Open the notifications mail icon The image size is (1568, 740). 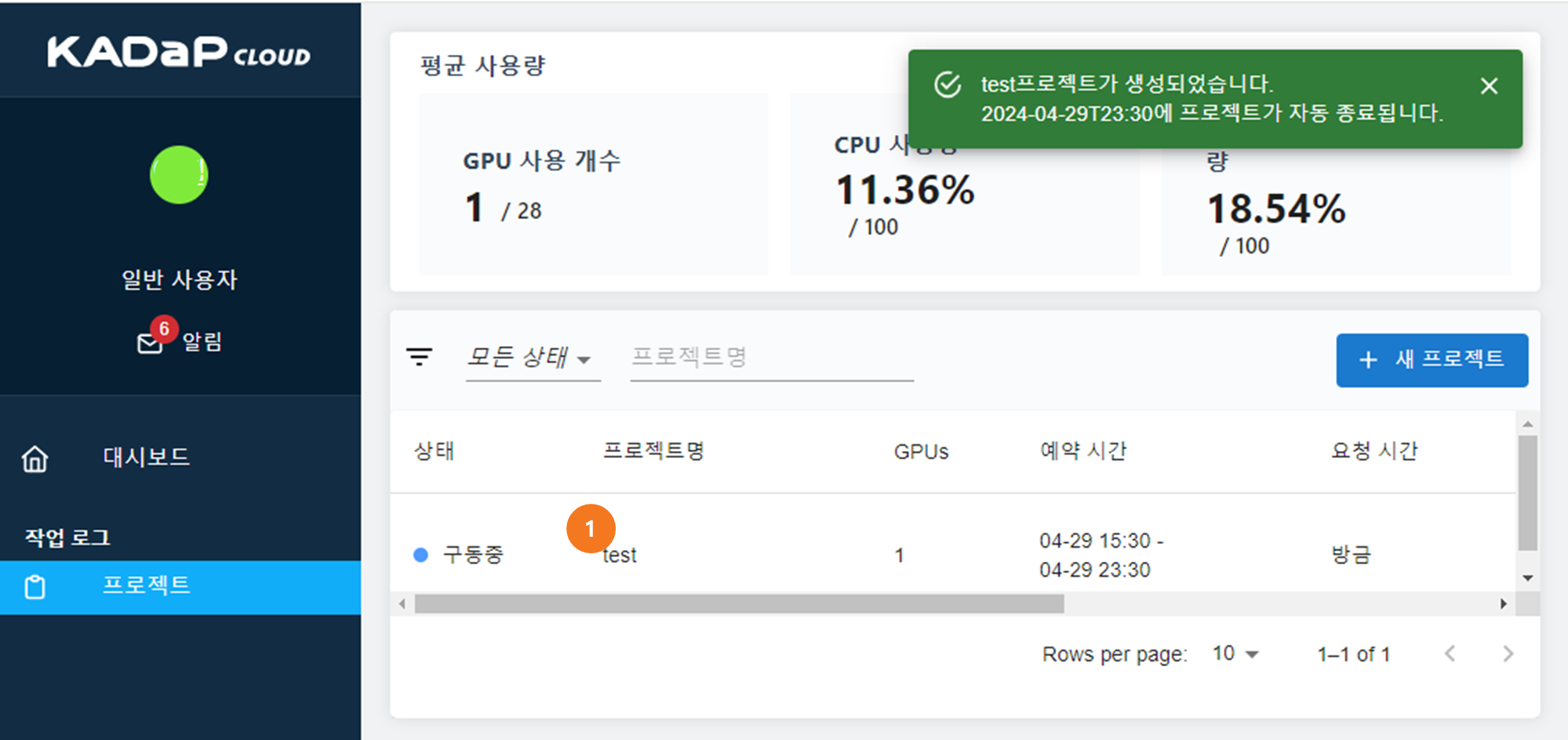[149, 343]
